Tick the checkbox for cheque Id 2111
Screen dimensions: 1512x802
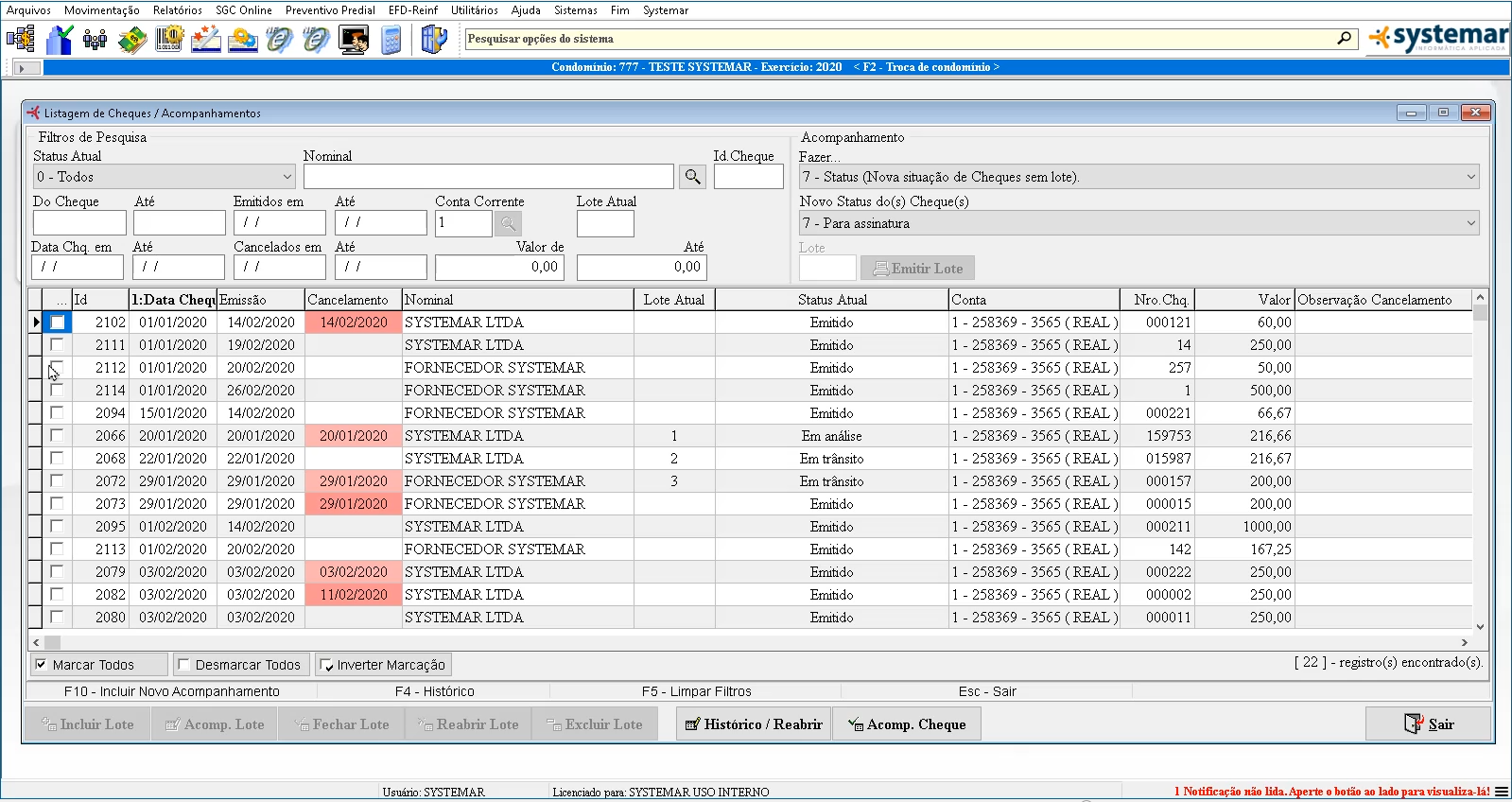(x=57, y=345)
